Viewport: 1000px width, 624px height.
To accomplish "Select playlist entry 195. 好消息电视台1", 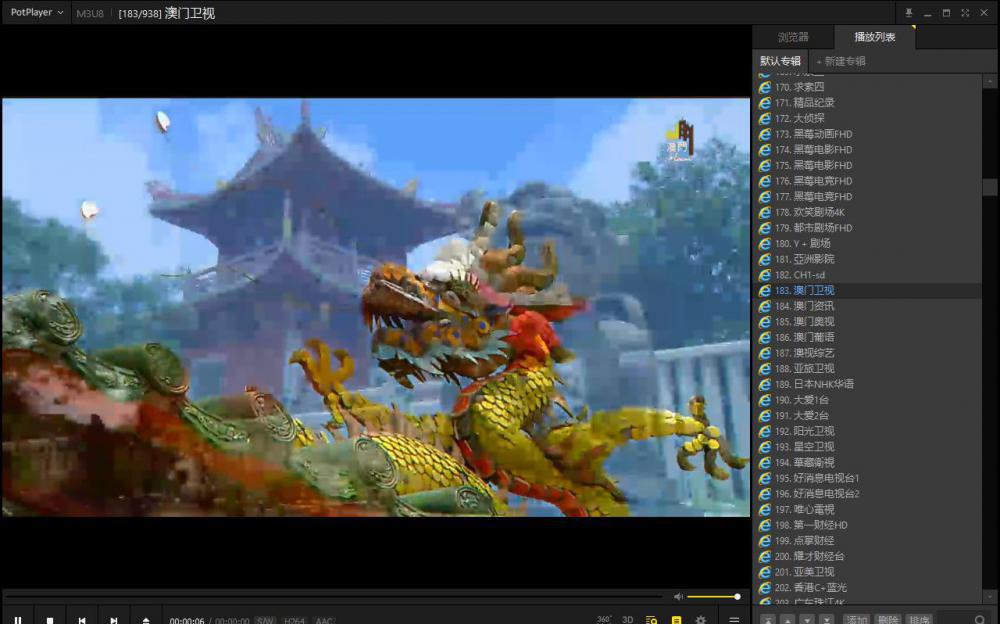I will pos(869,478).
